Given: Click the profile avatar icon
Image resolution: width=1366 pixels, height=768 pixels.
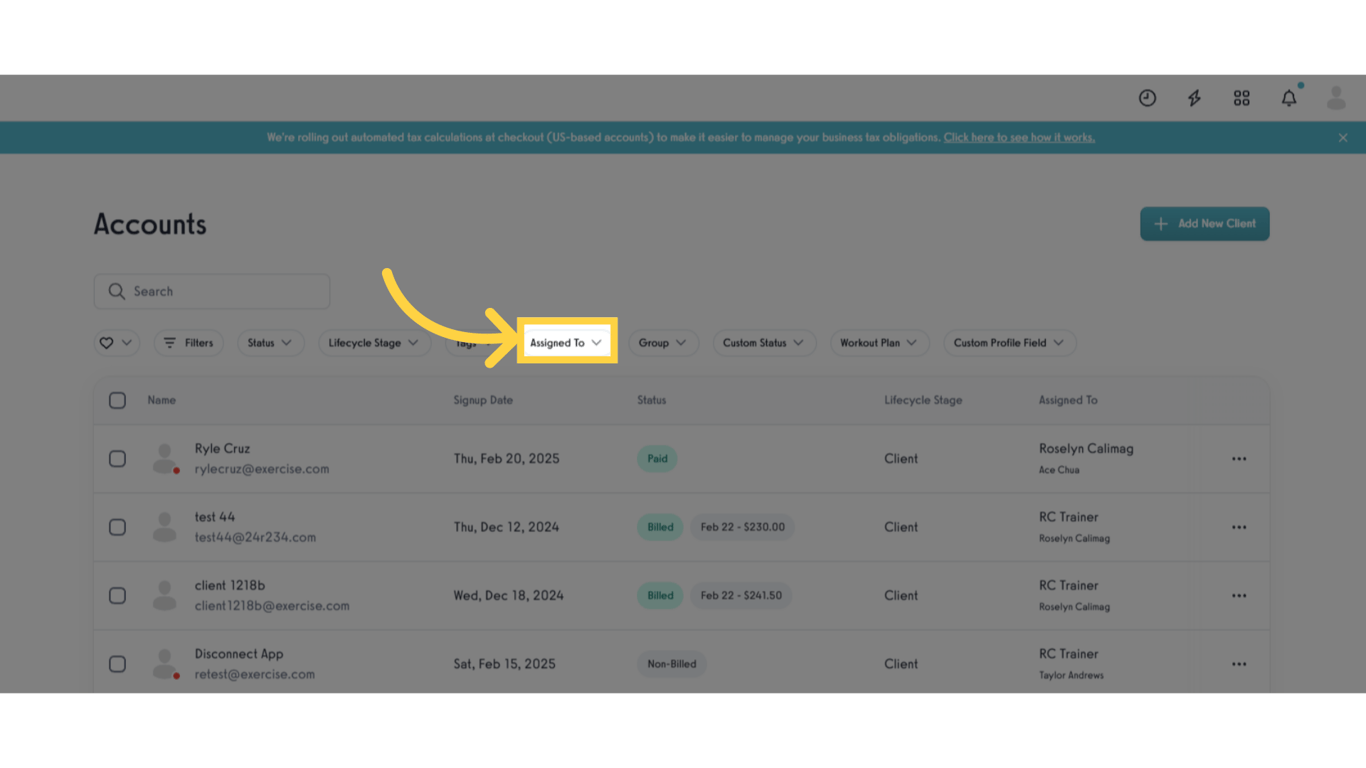Looking at the screenshot, I should point(1335,97).
